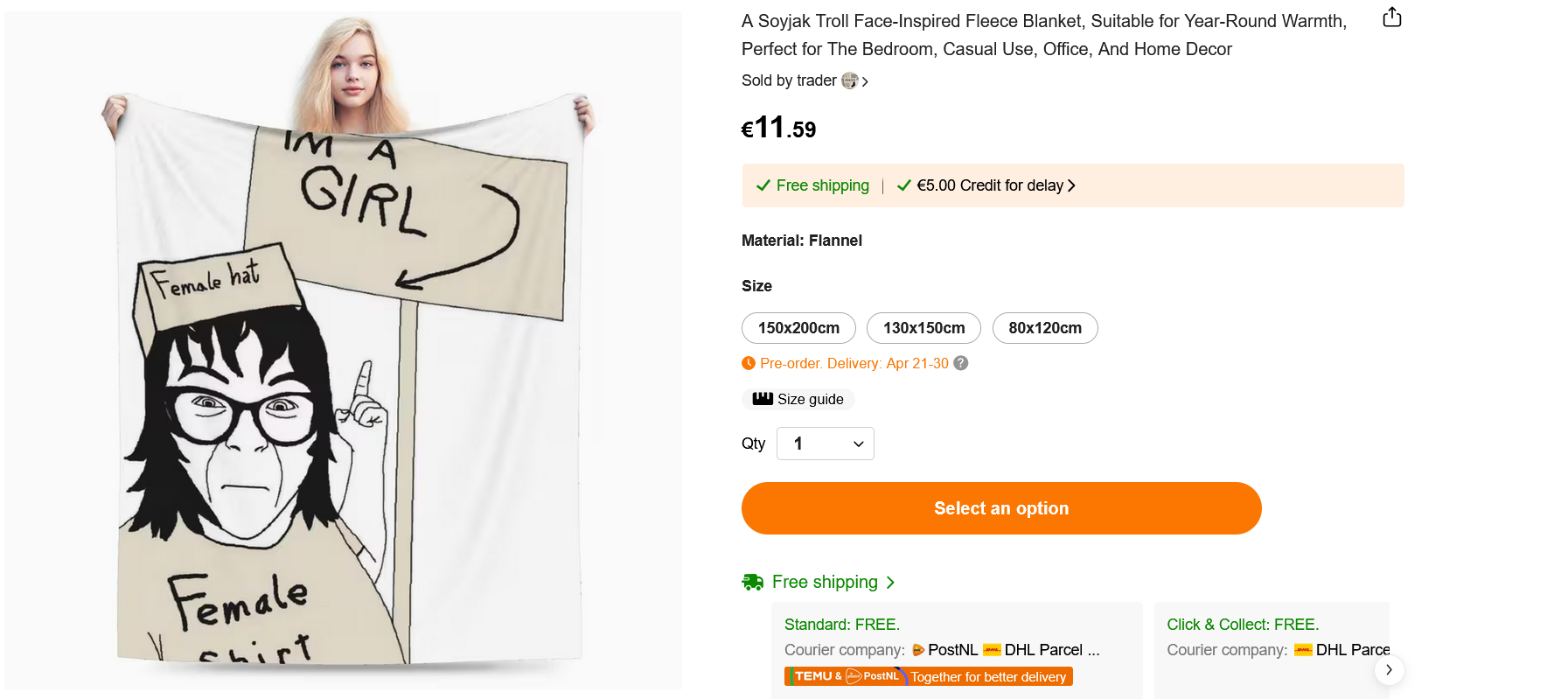Pick the 80x120cm size option
Screen dimensions: 1568x699
[1045, 328]
